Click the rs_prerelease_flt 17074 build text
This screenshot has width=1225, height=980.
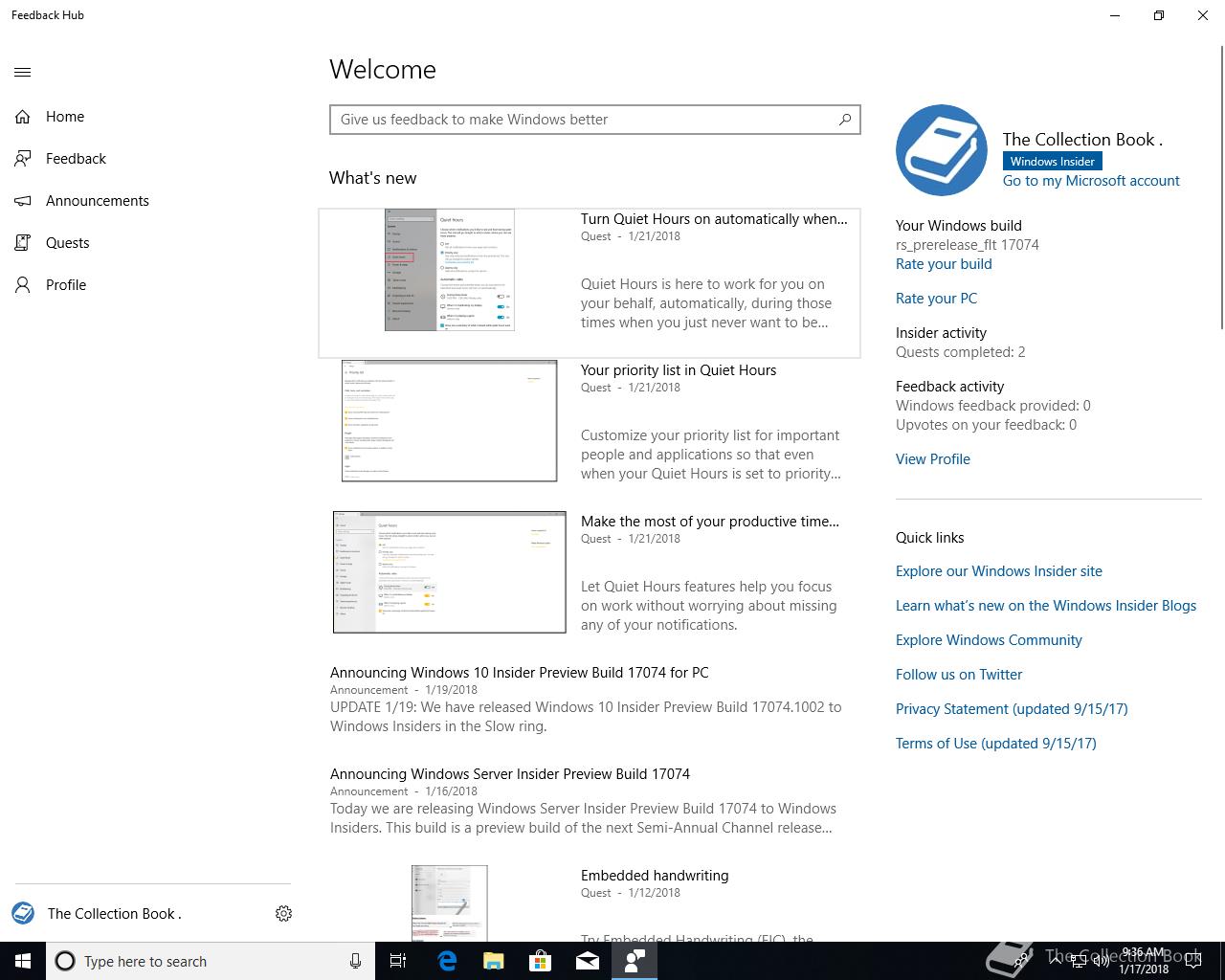[968, 245]
